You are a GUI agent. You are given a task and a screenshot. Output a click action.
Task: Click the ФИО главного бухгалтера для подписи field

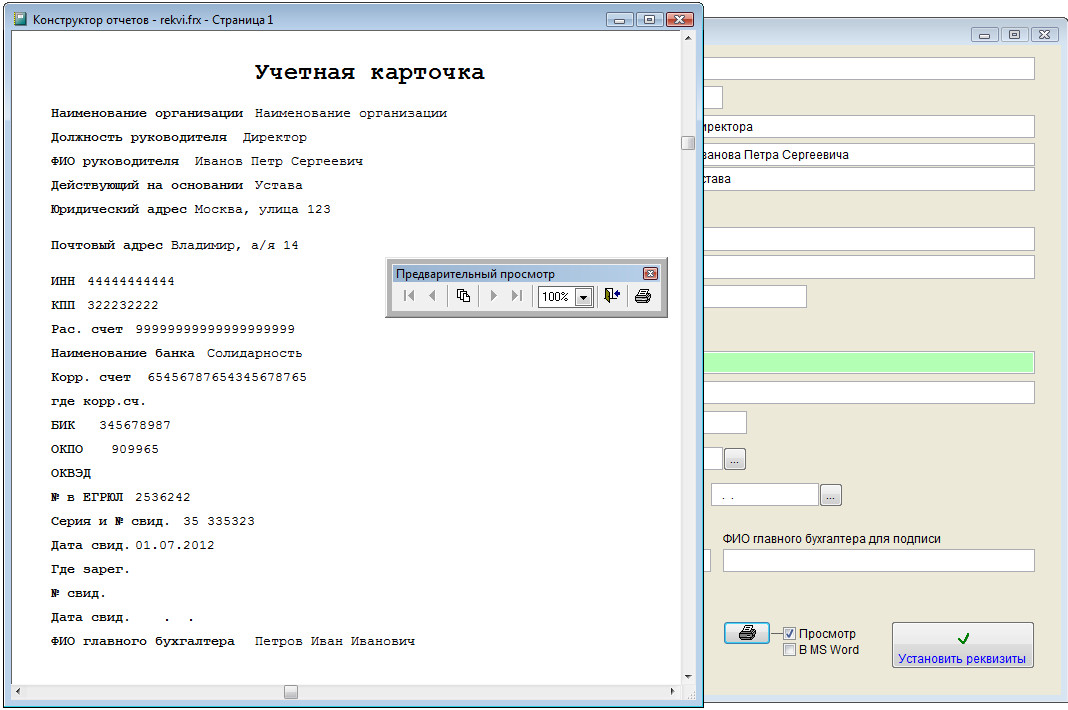click(879, 561)
